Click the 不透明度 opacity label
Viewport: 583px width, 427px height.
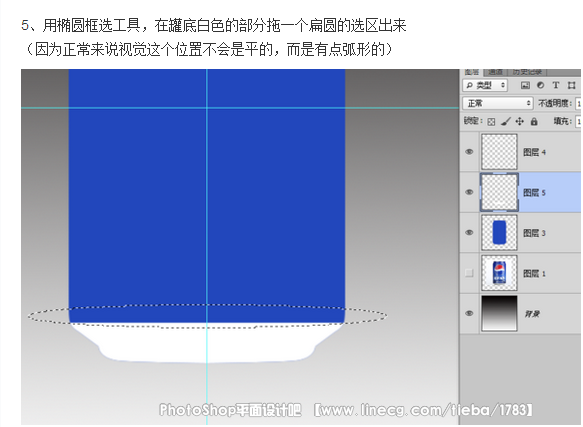555,103
